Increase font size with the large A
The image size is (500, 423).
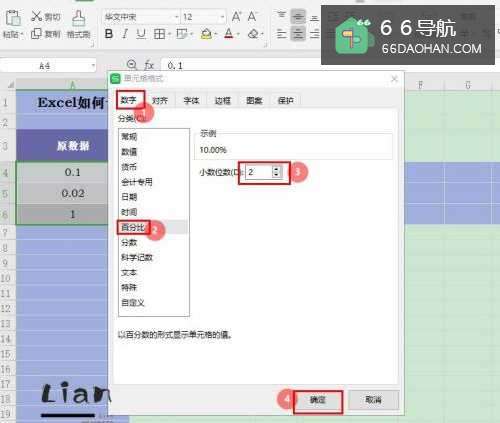click(236, 16)
